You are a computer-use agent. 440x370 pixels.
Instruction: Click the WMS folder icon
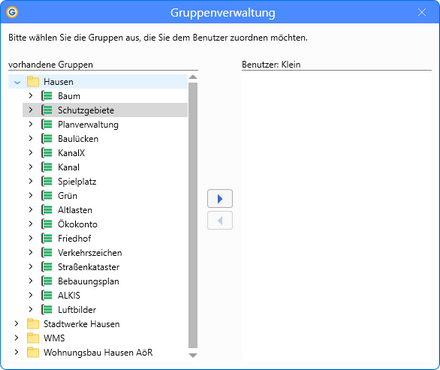coord(33,338)
